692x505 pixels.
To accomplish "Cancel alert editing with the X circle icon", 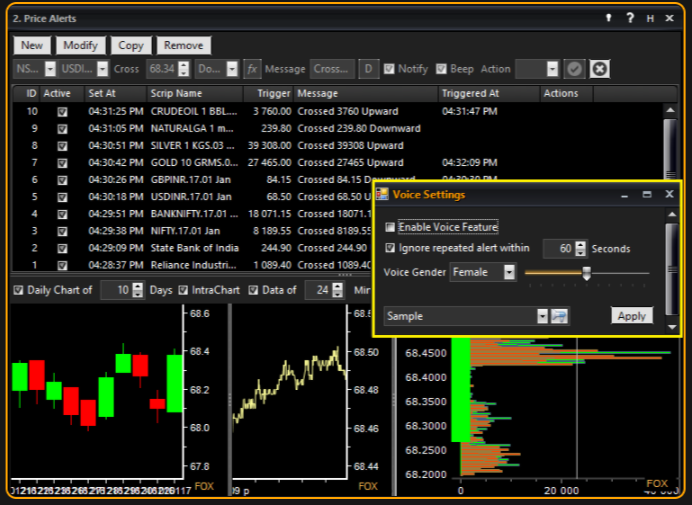I will 599,69.
